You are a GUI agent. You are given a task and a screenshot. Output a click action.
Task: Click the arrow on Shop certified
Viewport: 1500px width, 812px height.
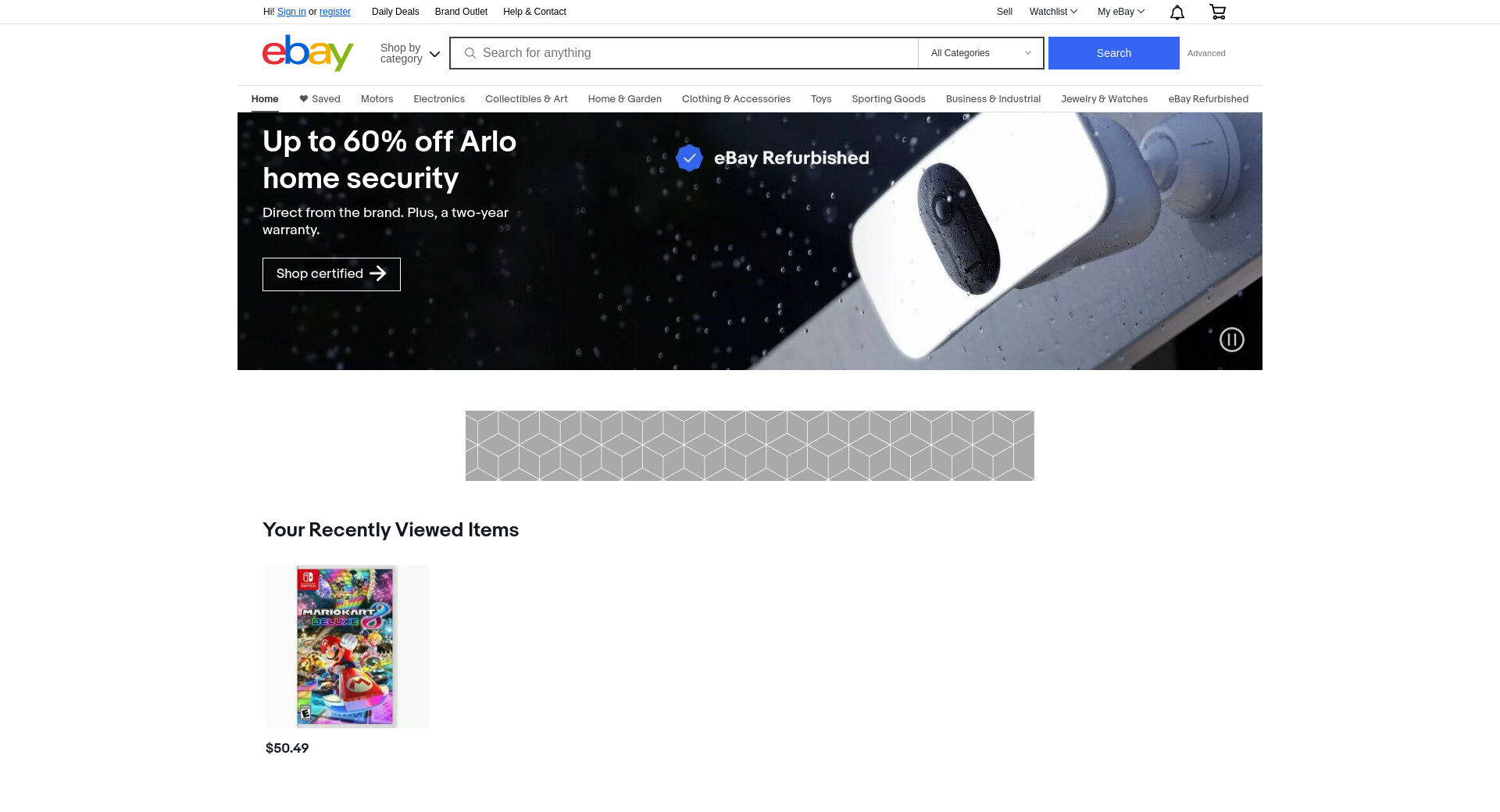click(x=378, y=274)
